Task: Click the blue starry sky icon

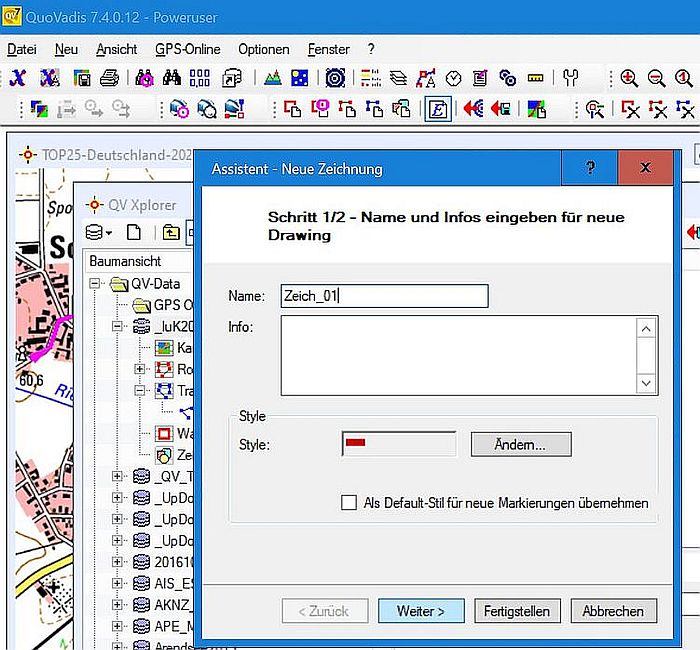Action: coord(300,78)
